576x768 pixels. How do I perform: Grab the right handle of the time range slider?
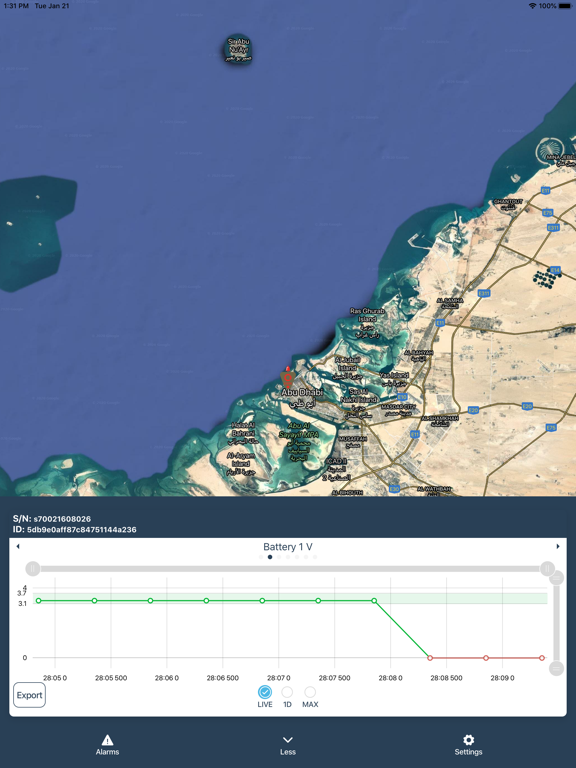click(x=547, y=569)
